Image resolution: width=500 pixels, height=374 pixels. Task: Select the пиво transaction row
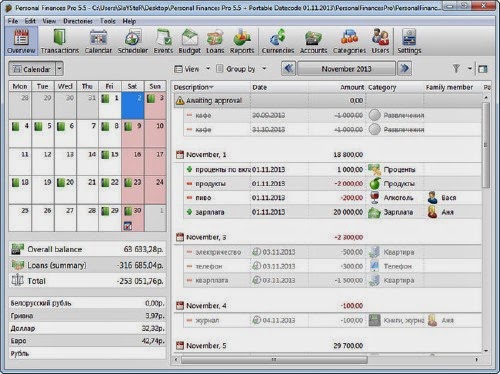pos(332,198)
